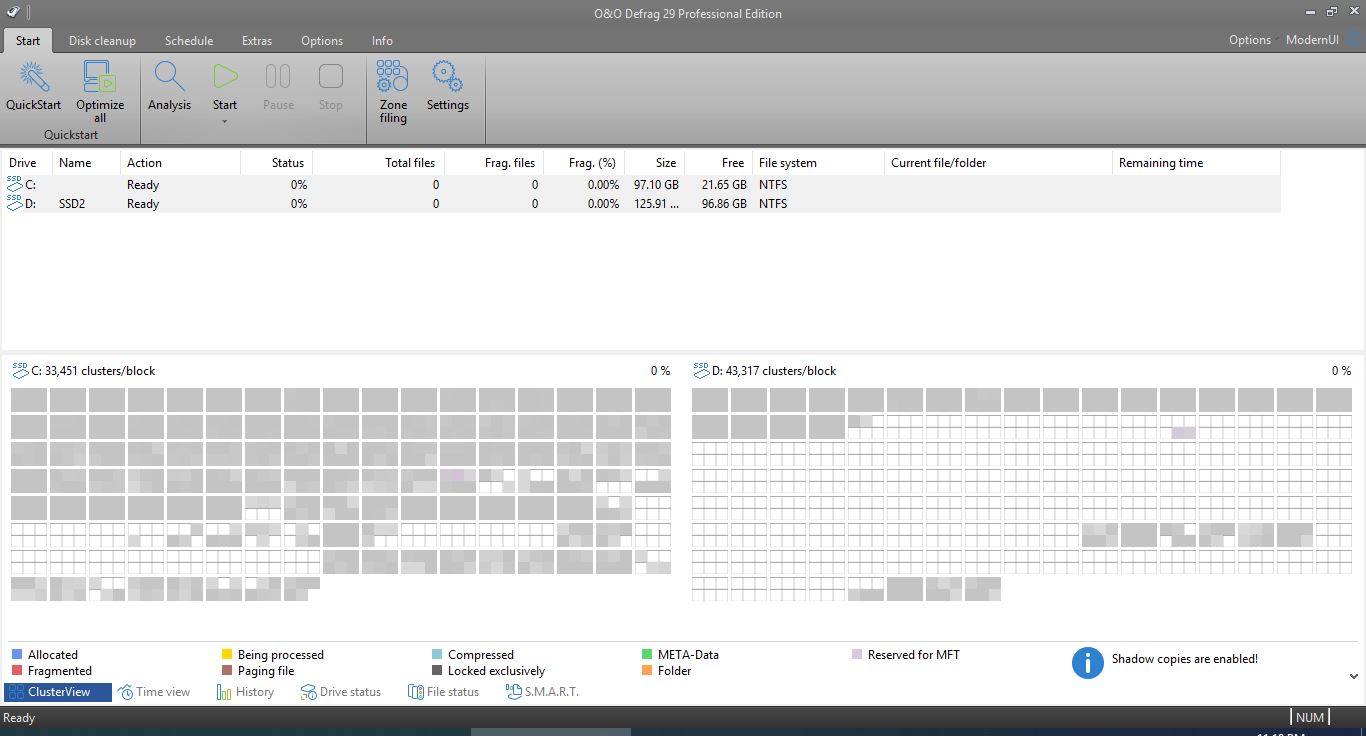1366x736 pixels.
Task: Open Zone filing settings
Action: click(x=393, y=92)
